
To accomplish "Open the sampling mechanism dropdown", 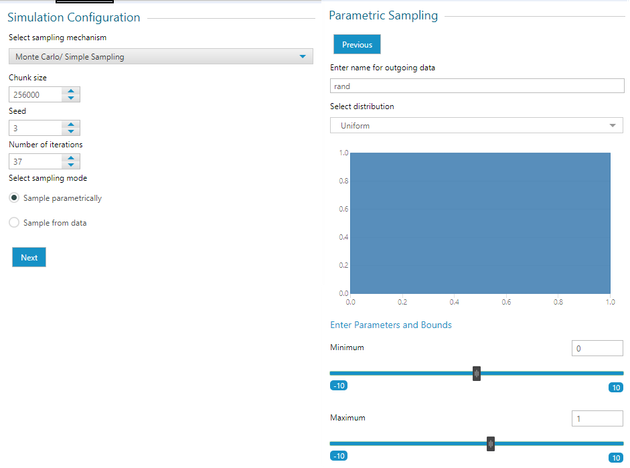I will [161, 57].
